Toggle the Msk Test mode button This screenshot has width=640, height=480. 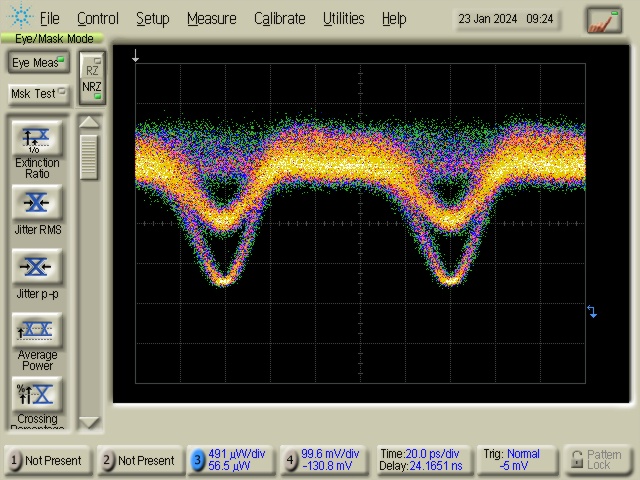[38, 94]
